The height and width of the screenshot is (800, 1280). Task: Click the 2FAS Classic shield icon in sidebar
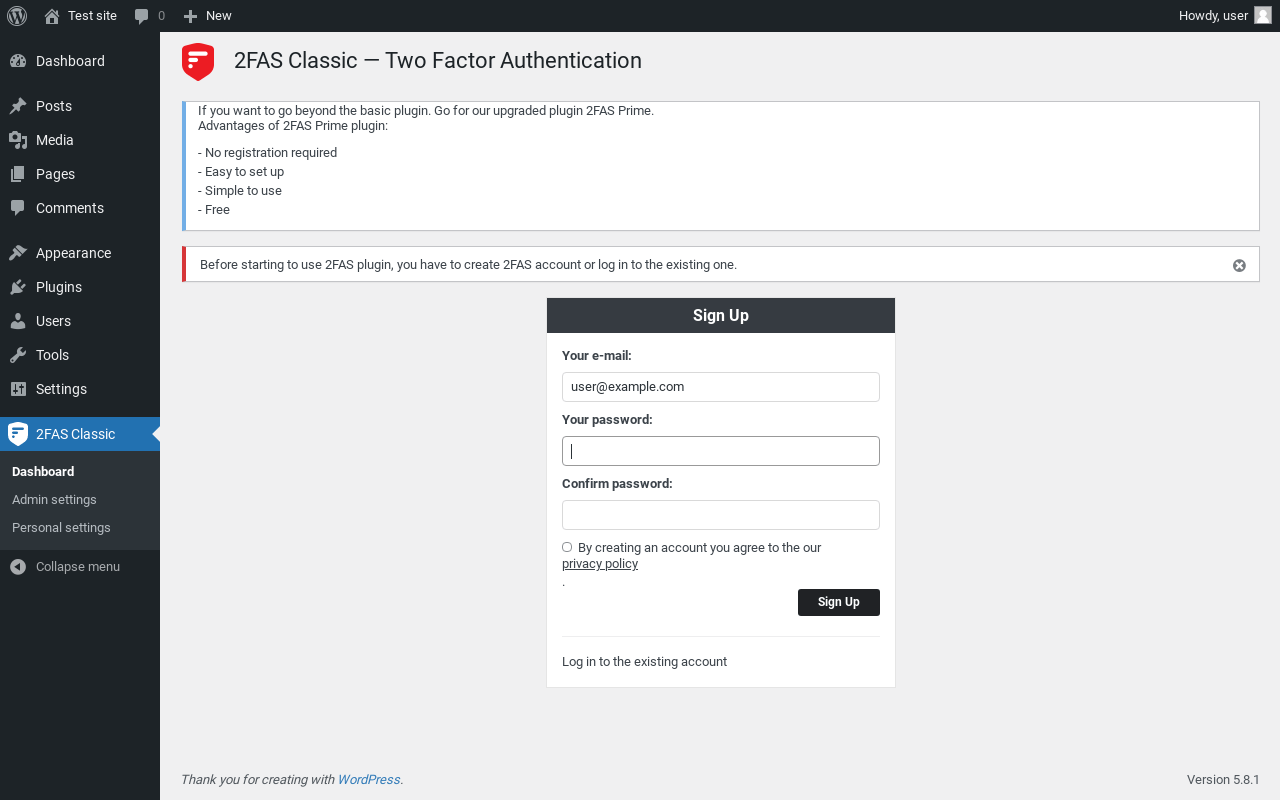point(18,434)
